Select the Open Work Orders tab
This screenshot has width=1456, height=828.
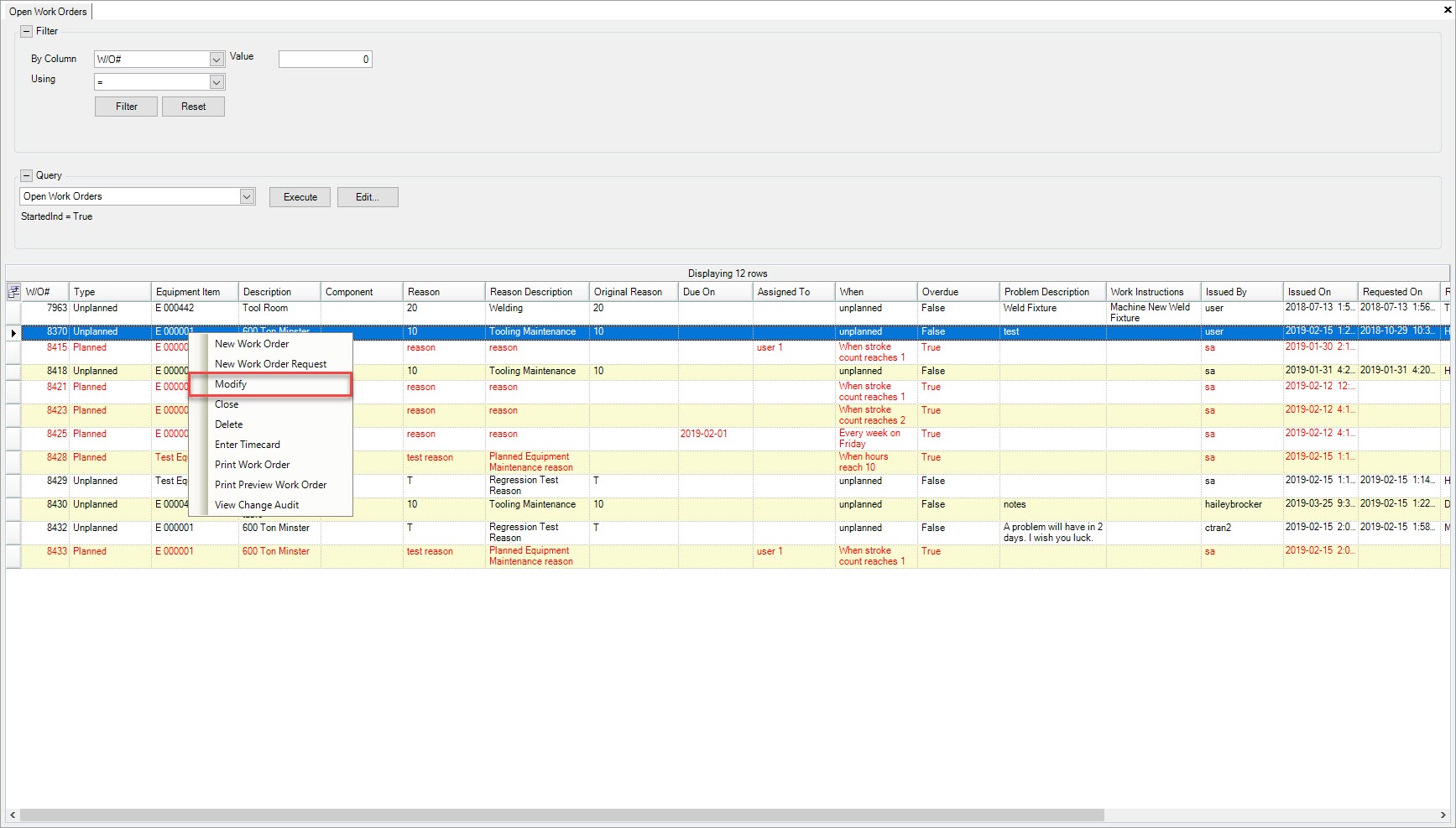coord(48,12)
